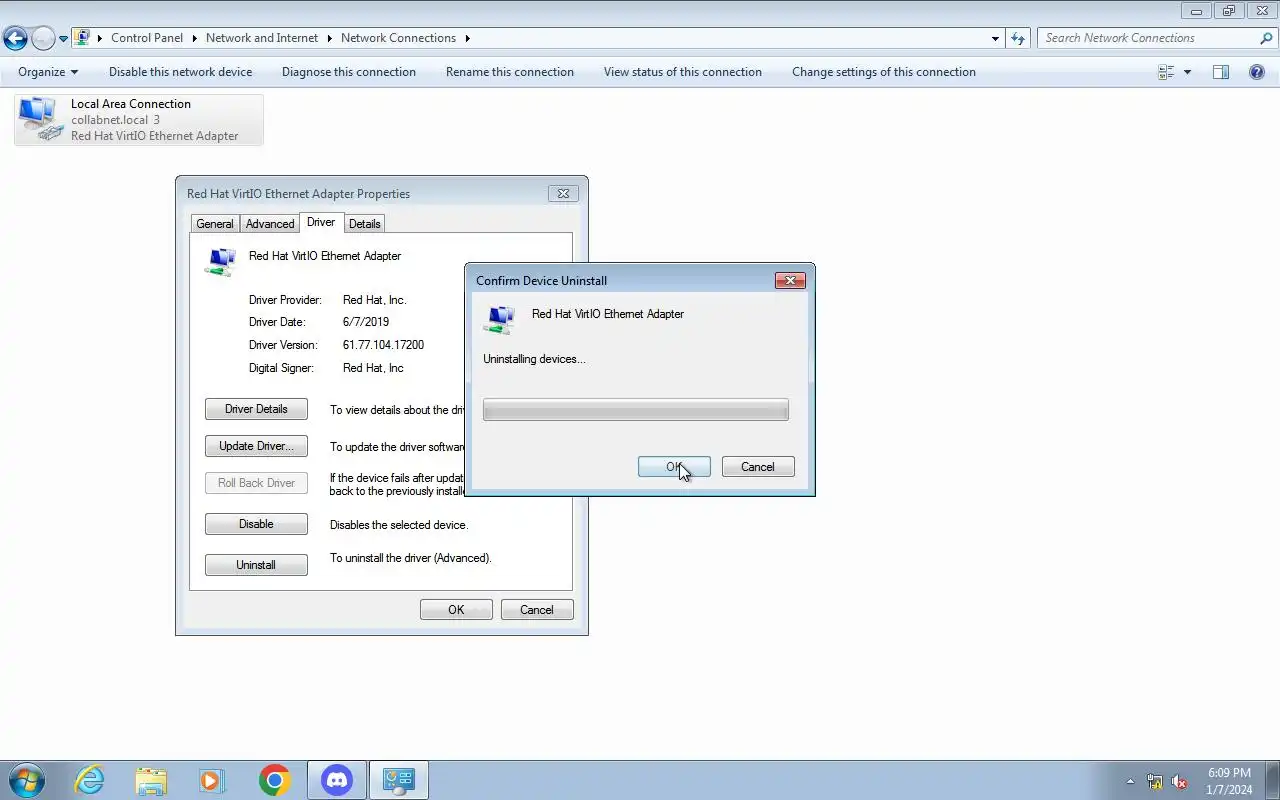Expand arrow after Network and Internet breadcrumb
1280x800 pixels.
[x=330, y=38]
